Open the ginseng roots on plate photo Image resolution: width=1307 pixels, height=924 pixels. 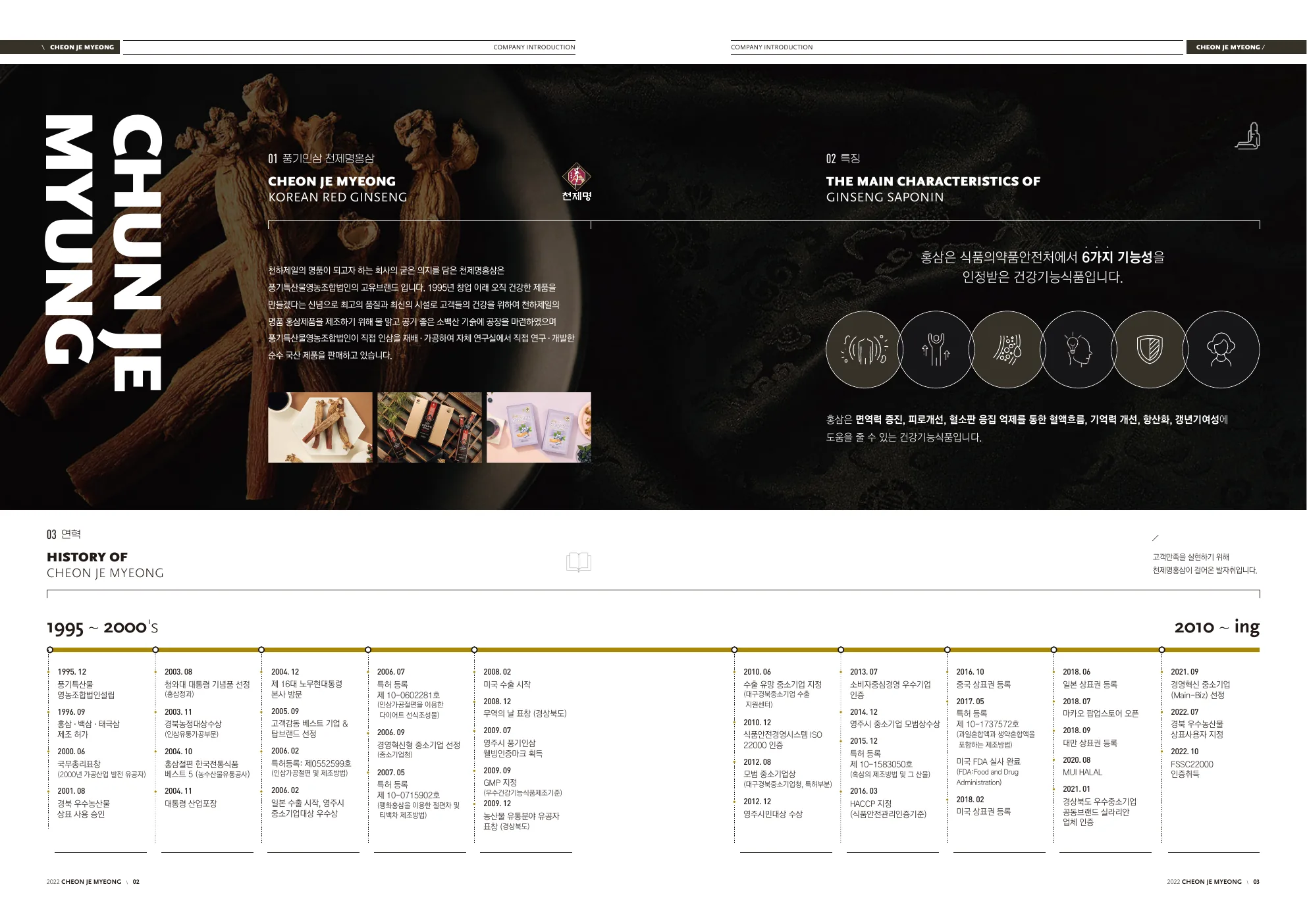click(320, 427)
